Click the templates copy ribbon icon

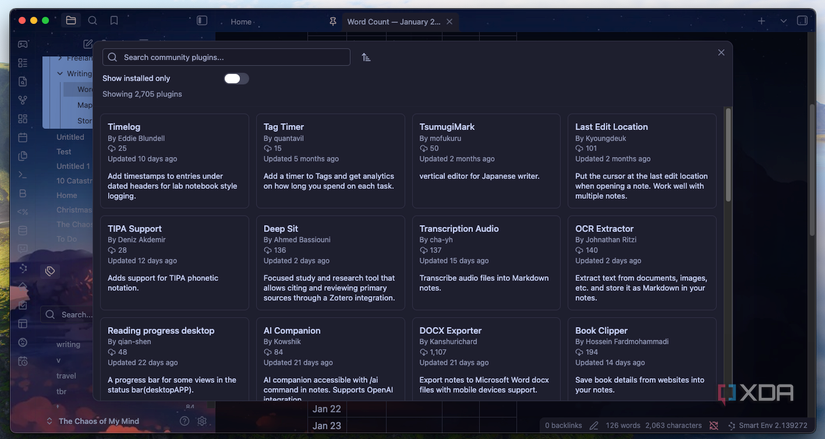[23, 156]
